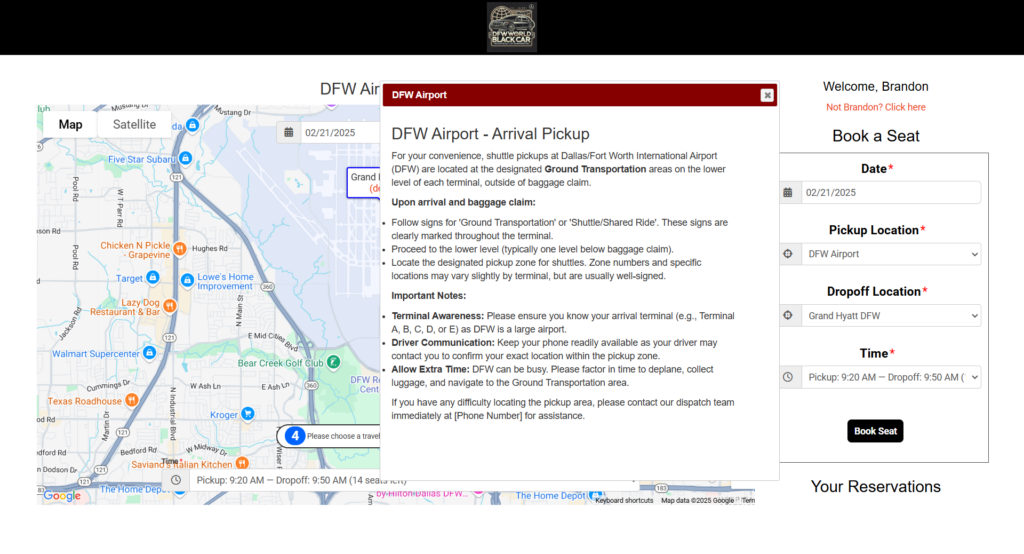
Task: Switch to Satellite map view
Action: 134,125
